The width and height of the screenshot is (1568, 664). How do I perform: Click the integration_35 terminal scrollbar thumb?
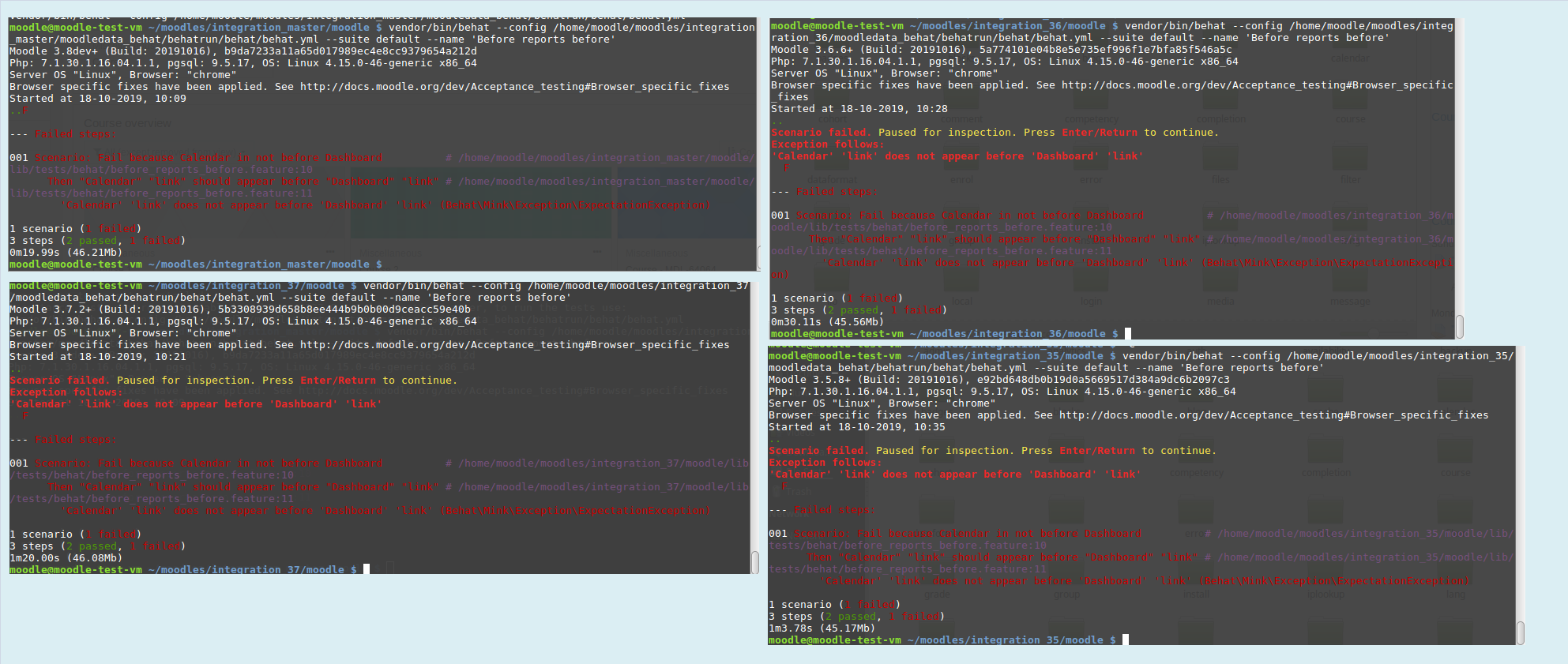point(1520,632)
